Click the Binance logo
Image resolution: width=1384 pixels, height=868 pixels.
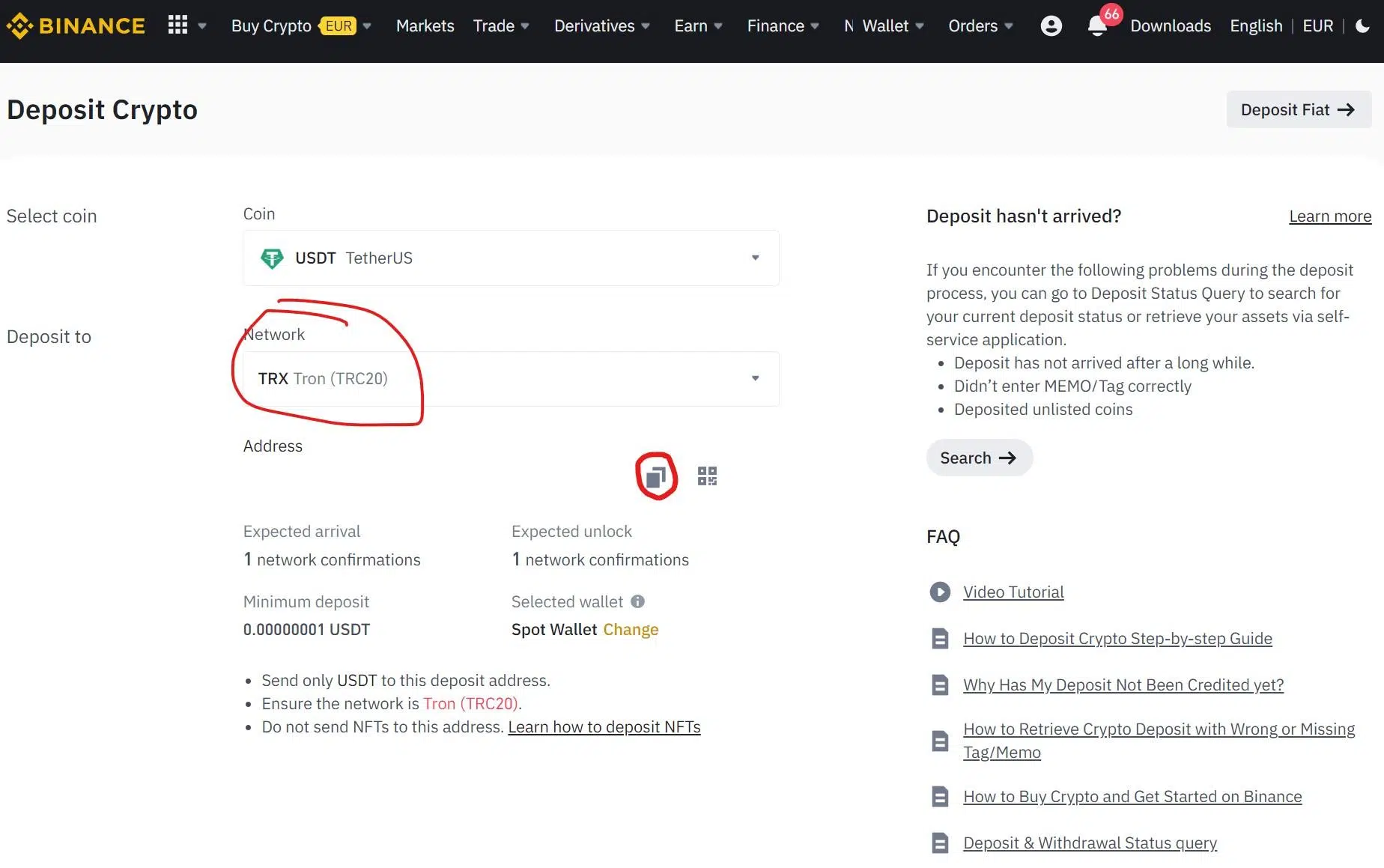point(76,25)
